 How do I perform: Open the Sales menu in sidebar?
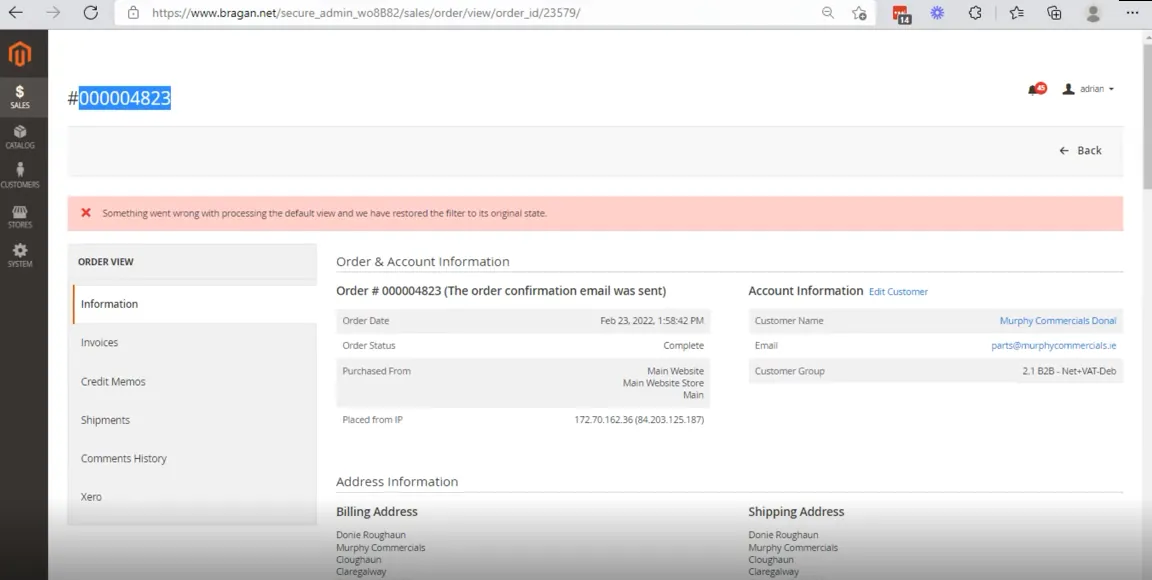[20, 97]
